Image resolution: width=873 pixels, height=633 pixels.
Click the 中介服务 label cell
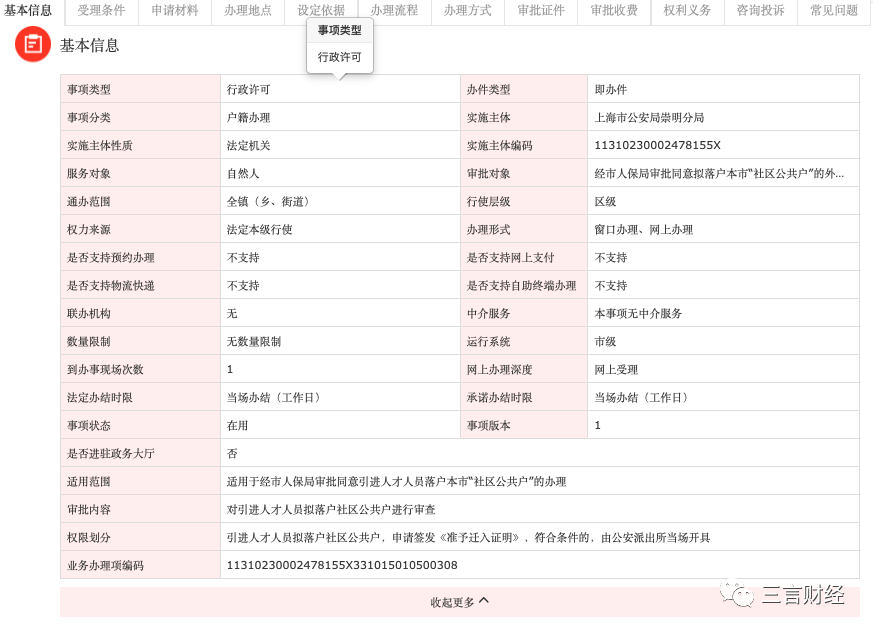pyautogui.click(x=524, y=313)
